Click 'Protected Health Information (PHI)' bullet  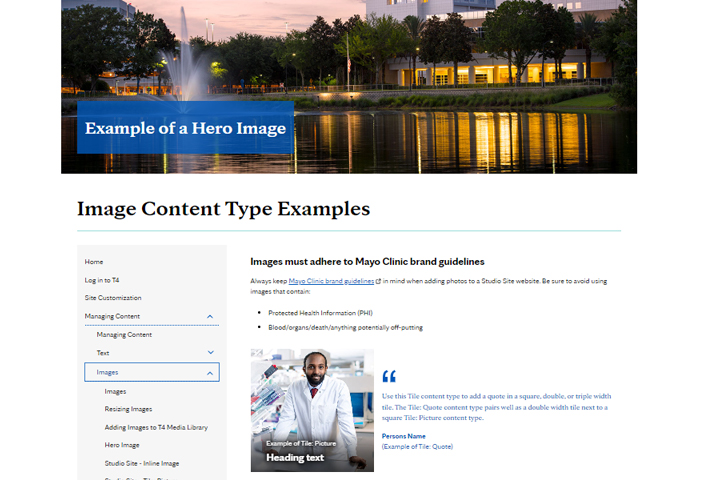pos(321,313)
